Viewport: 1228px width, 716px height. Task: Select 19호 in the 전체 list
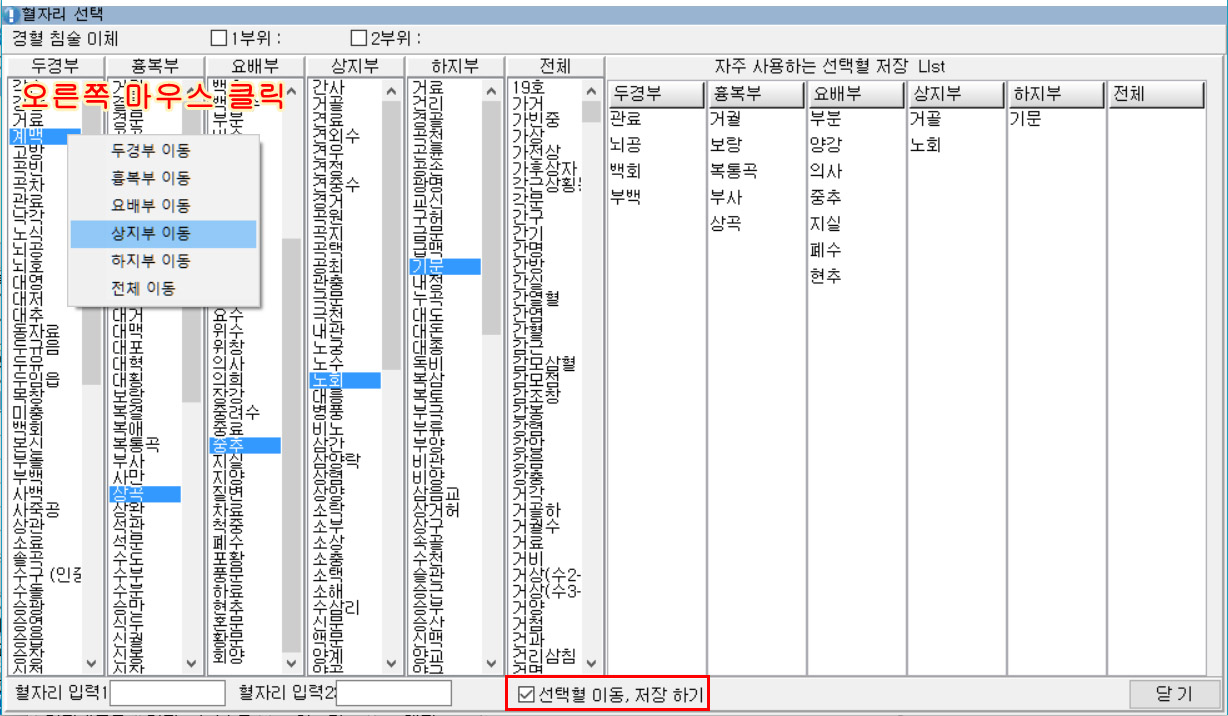(x=526, y=87)
